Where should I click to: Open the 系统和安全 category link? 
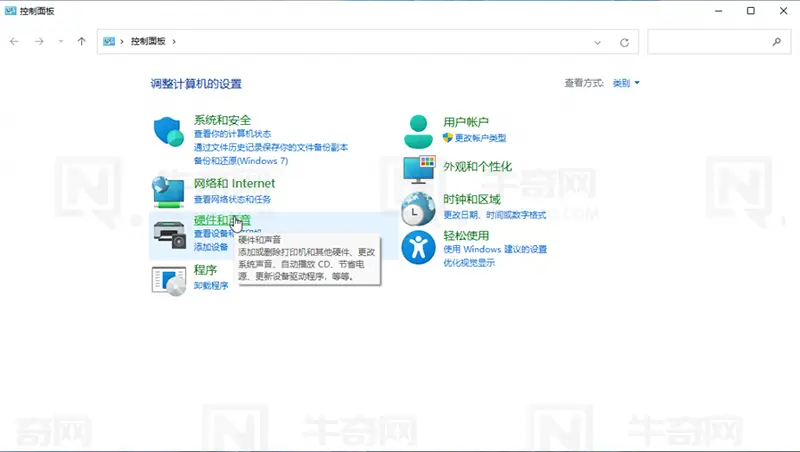click(x=222, y=120)
